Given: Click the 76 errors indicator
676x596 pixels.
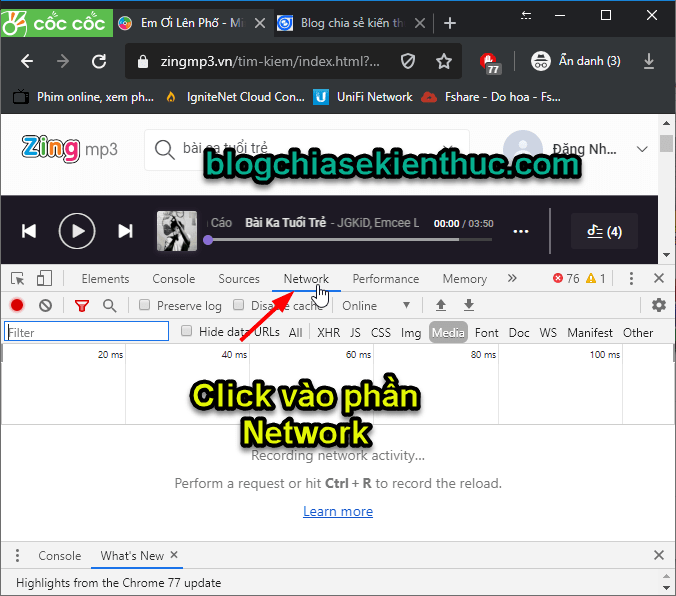Looking at the screenshot, I should (x=566, y=279).
